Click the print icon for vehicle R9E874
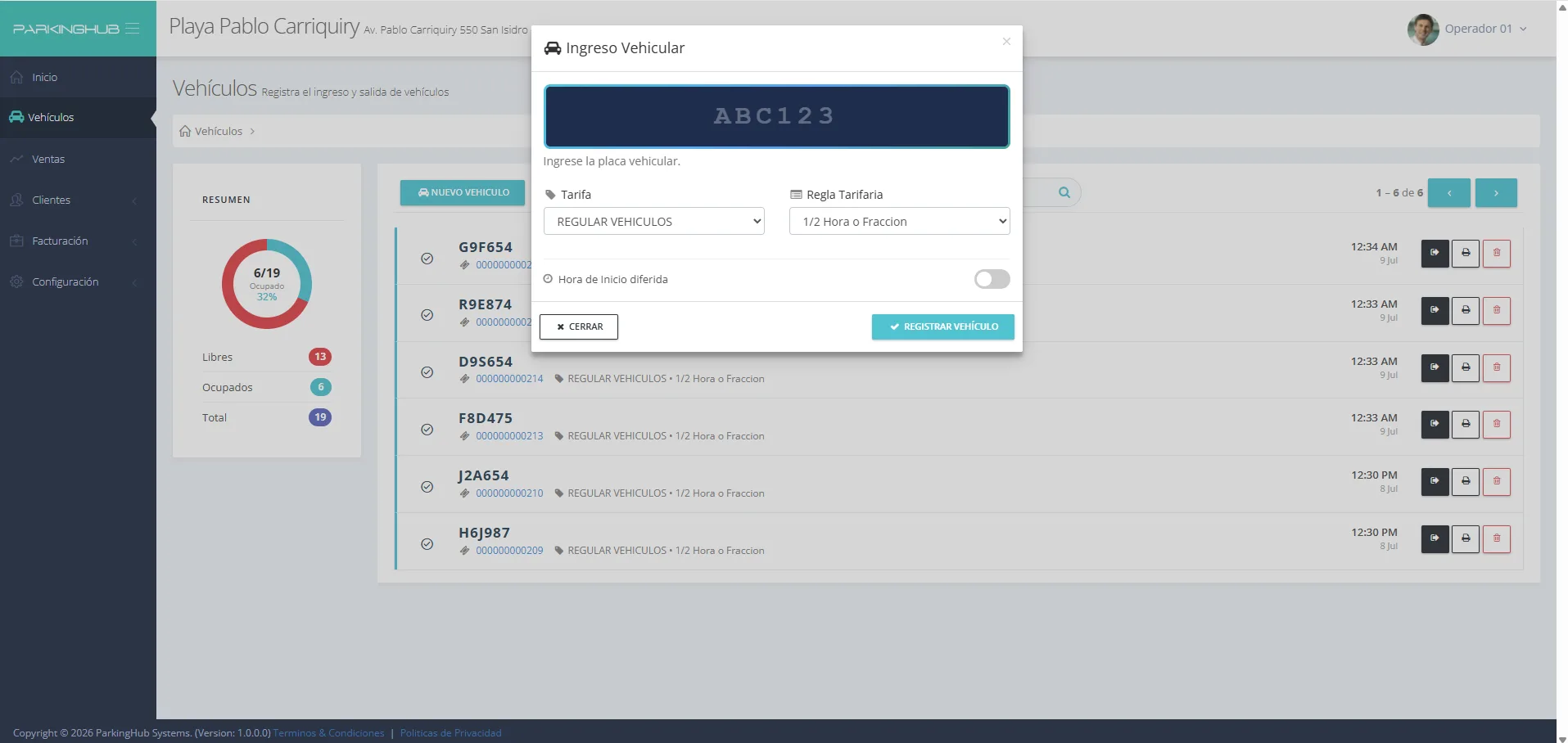 1466,310
